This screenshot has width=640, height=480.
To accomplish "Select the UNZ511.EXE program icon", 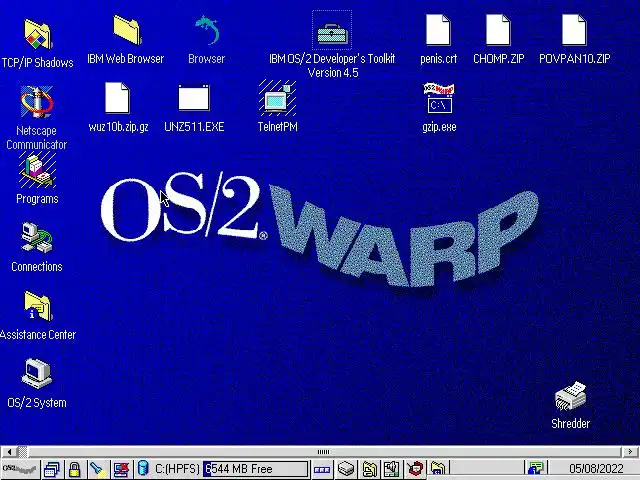I will coord(194,98).
